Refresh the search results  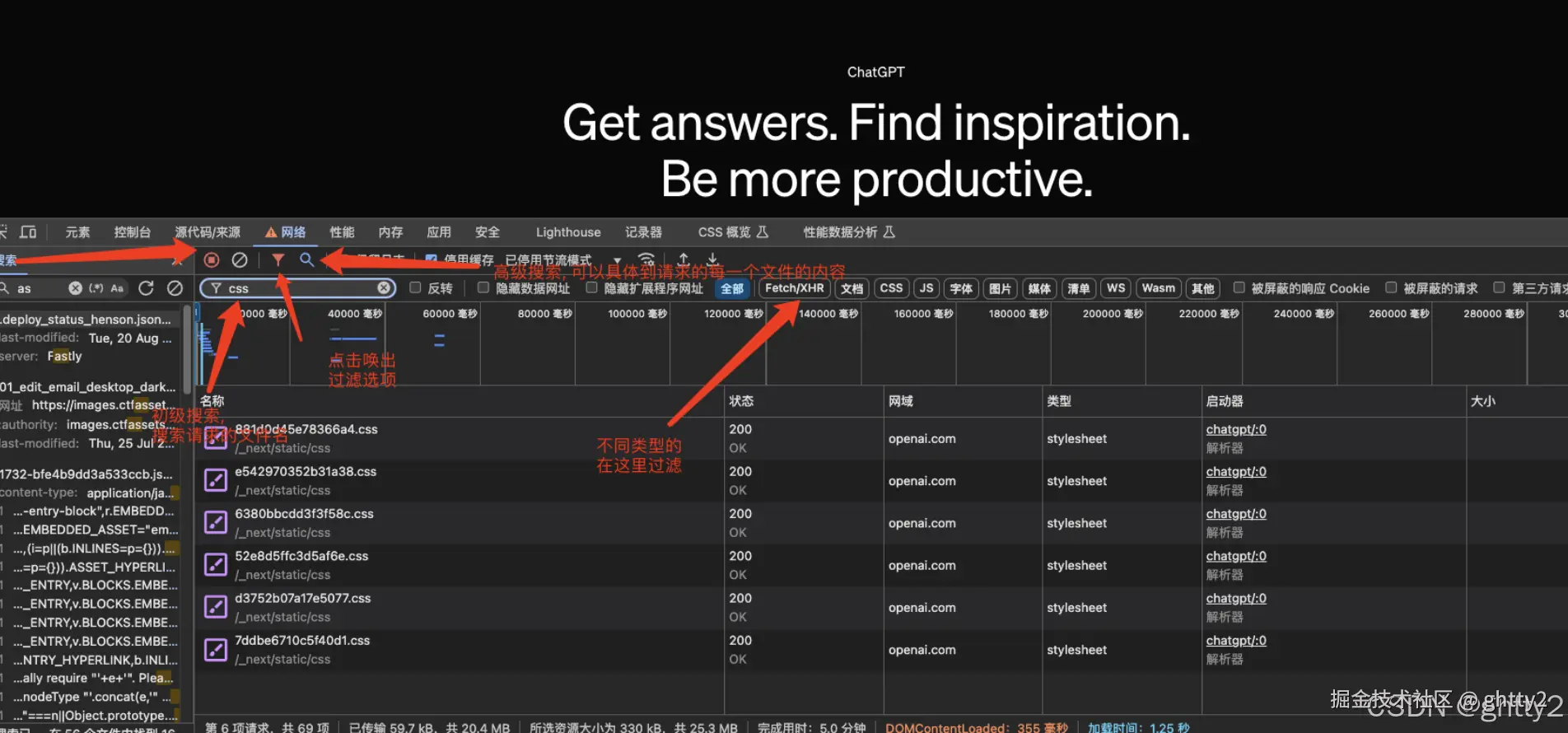pos(147,288)
